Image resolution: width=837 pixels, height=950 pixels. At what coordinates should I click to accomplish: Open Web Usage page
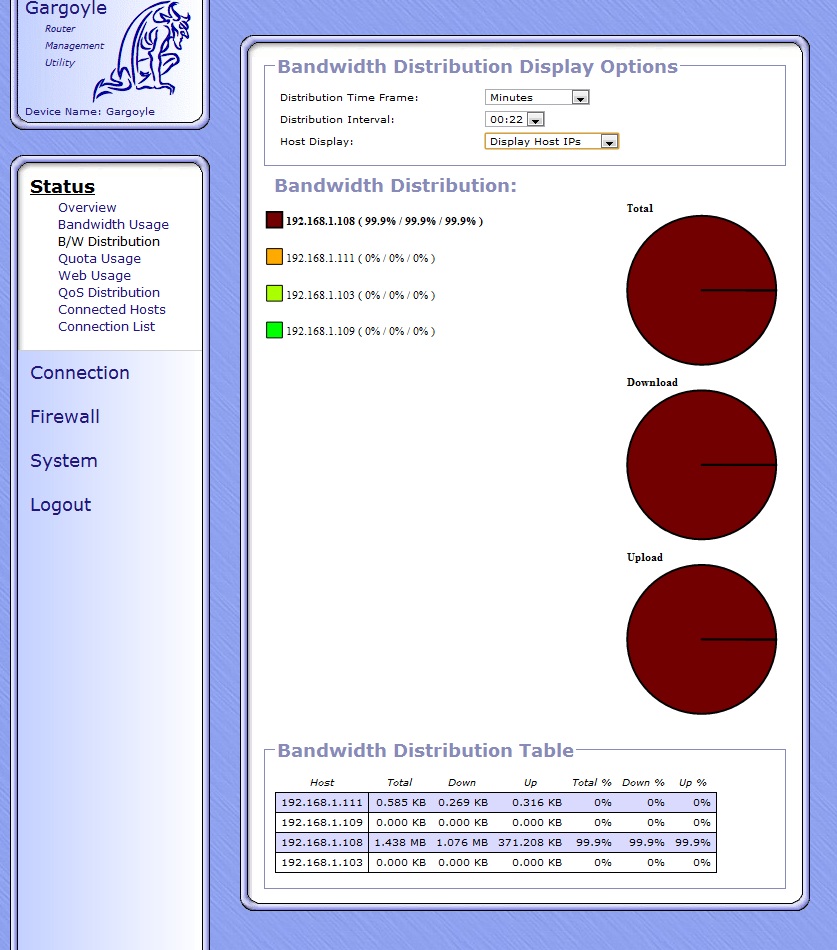pos(95,275)
